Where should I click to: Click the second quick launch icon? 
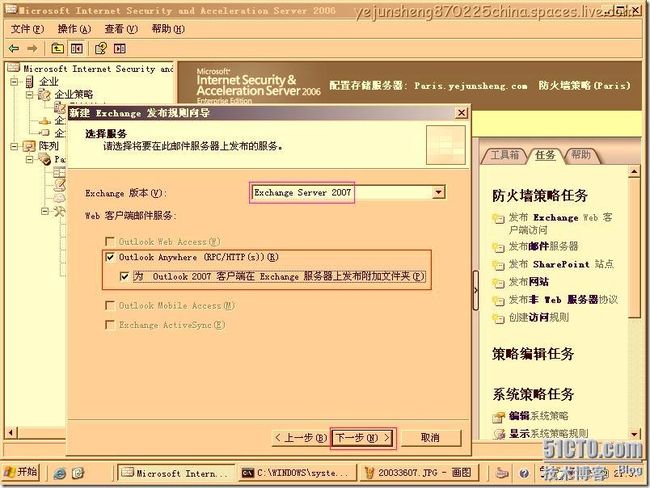pos(78,473)
